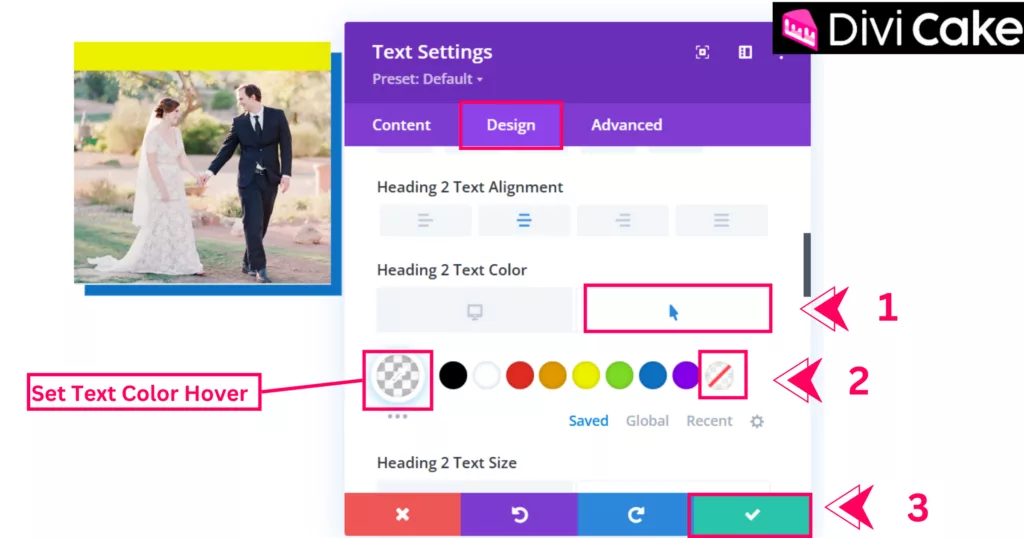Click the Heading 2 Text Size label
This screenshot has width=1024, height=538.
[447, 462]
